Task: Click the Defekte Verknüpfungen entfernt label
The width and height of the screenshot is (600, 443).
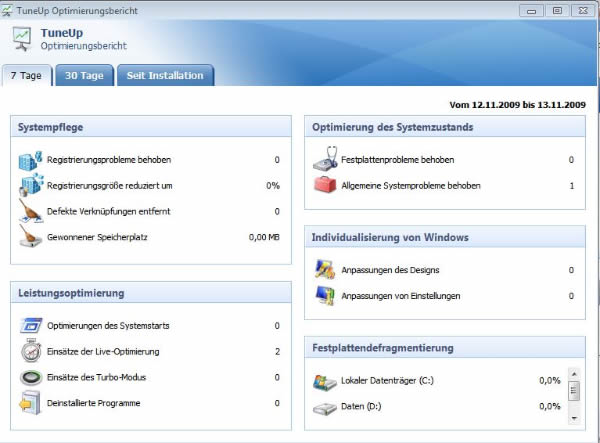Action: pos(108,211)
